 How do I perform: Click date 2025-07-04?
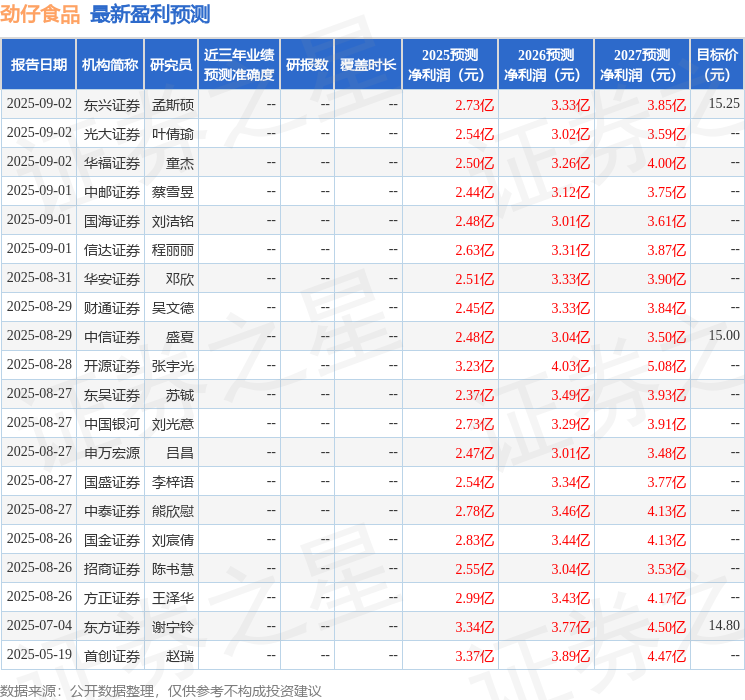(39, 625)
